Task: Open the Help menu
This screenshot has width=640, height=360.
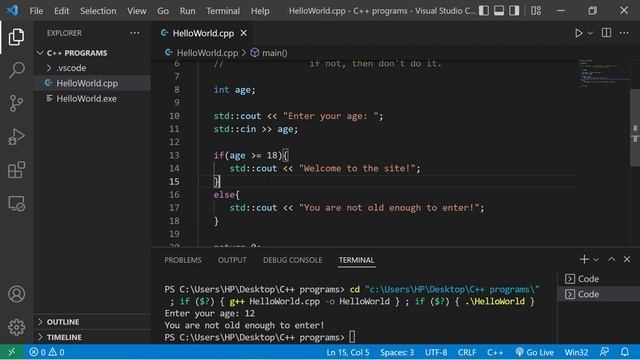Action: coord(260,11)
